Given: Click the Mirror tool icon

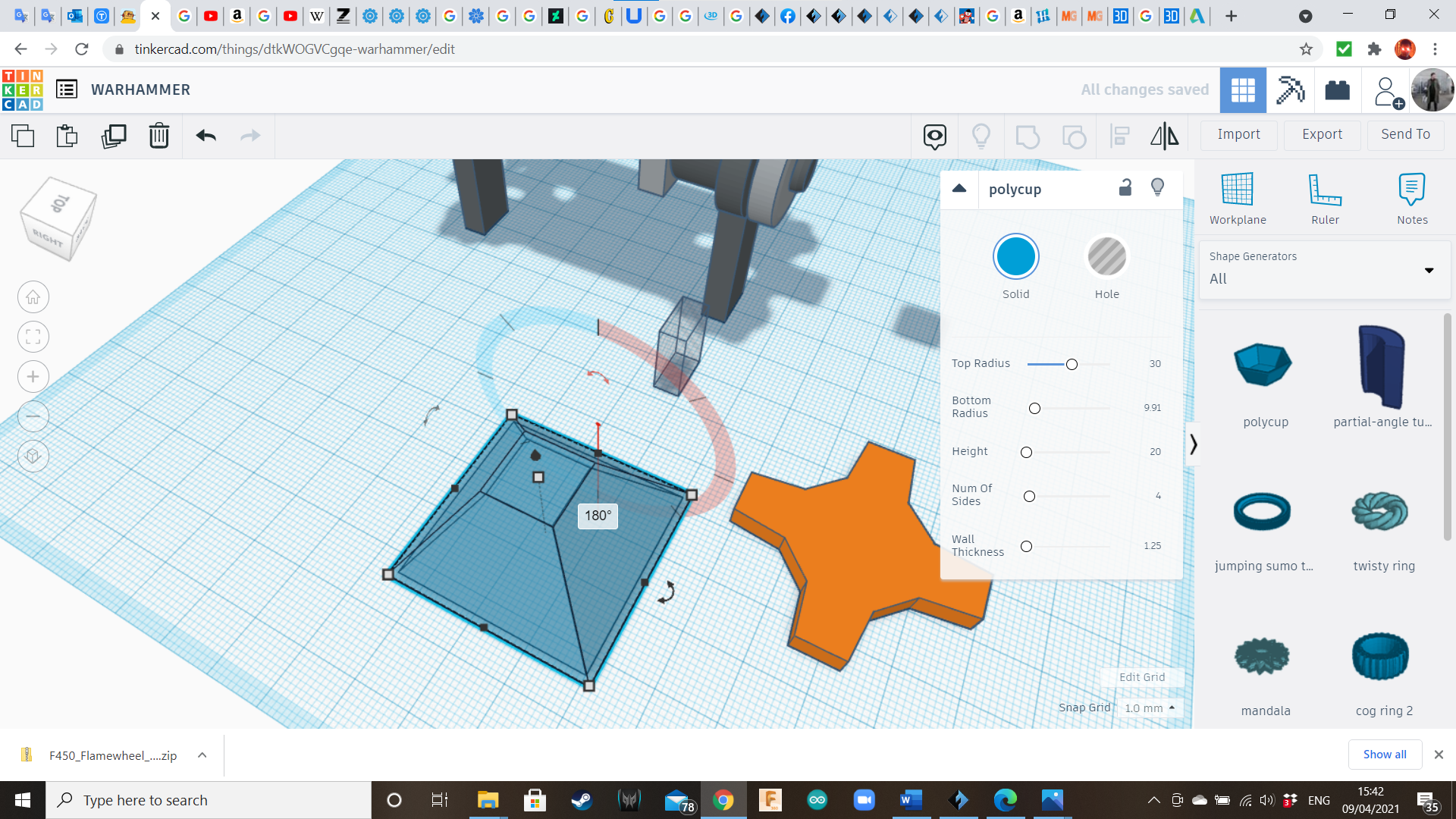Looking at the screenshot, I should [x=1164, y=136].
